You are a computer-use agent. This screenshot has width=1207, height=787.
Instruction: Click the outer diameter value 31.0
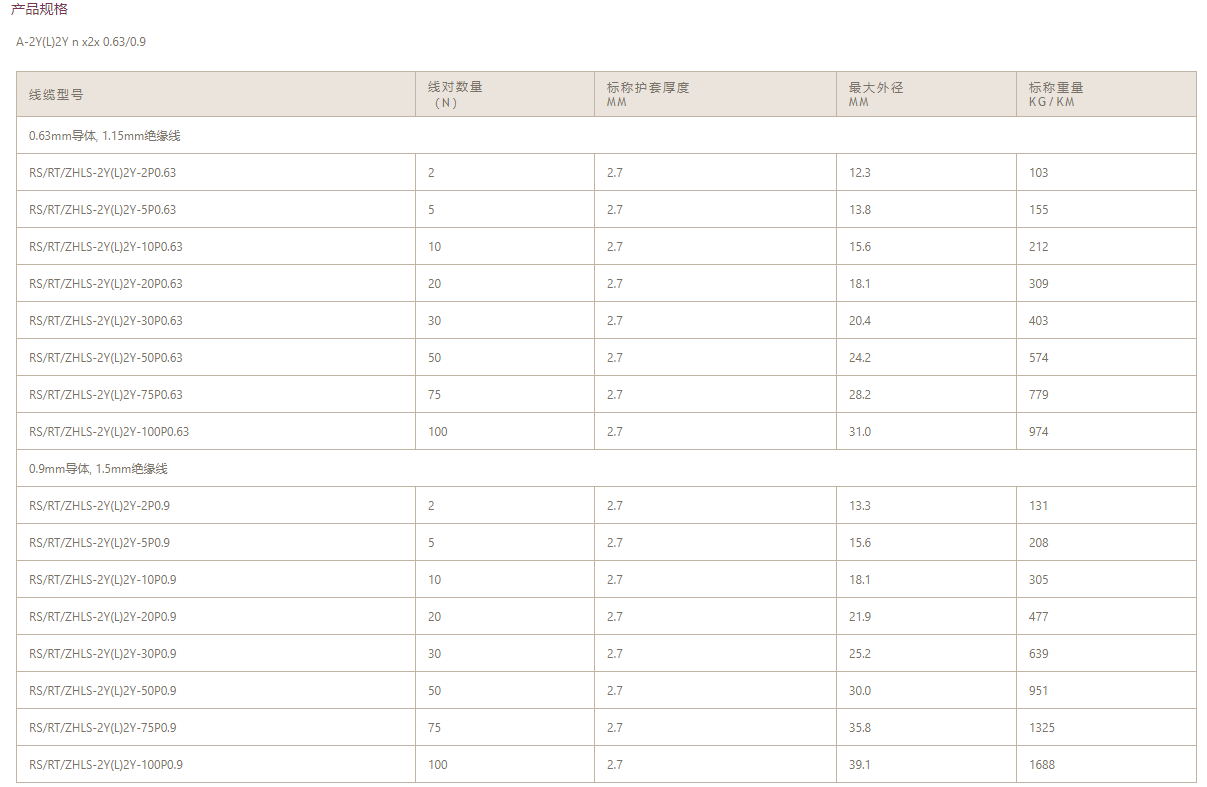pos(860,432)
